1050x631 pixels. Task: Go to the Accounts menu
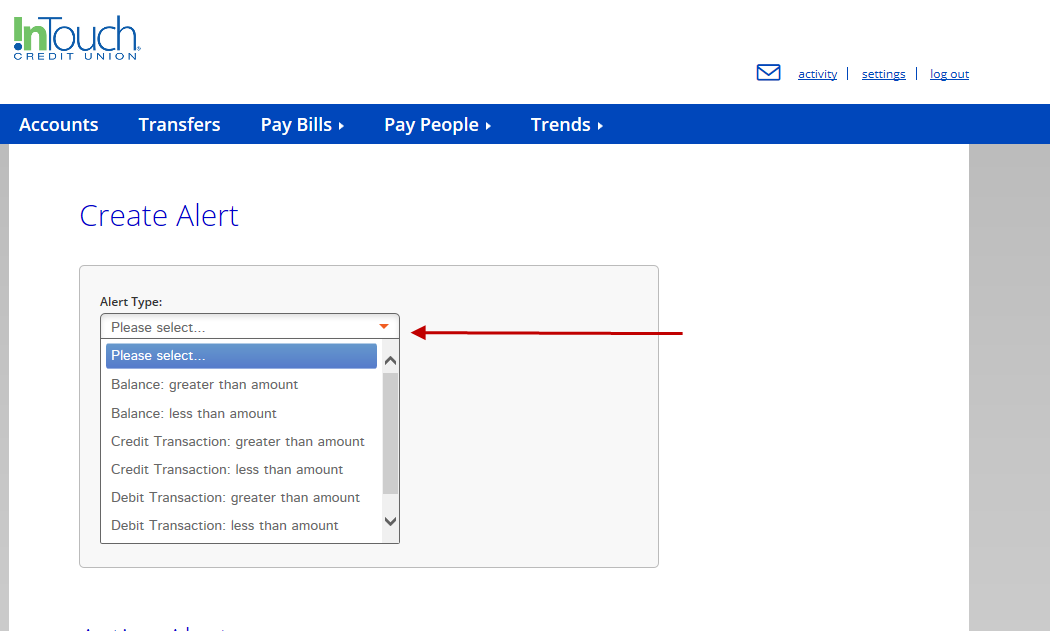pyautogui.click(x=59, y=125)
